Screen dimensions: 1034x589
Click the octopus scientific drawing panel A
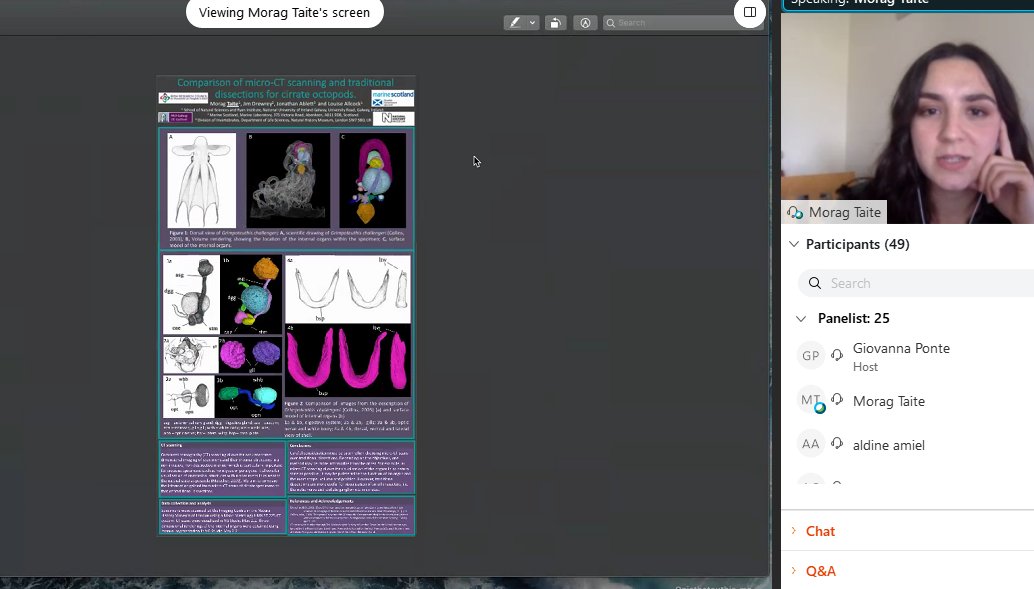tap(201, 180)
